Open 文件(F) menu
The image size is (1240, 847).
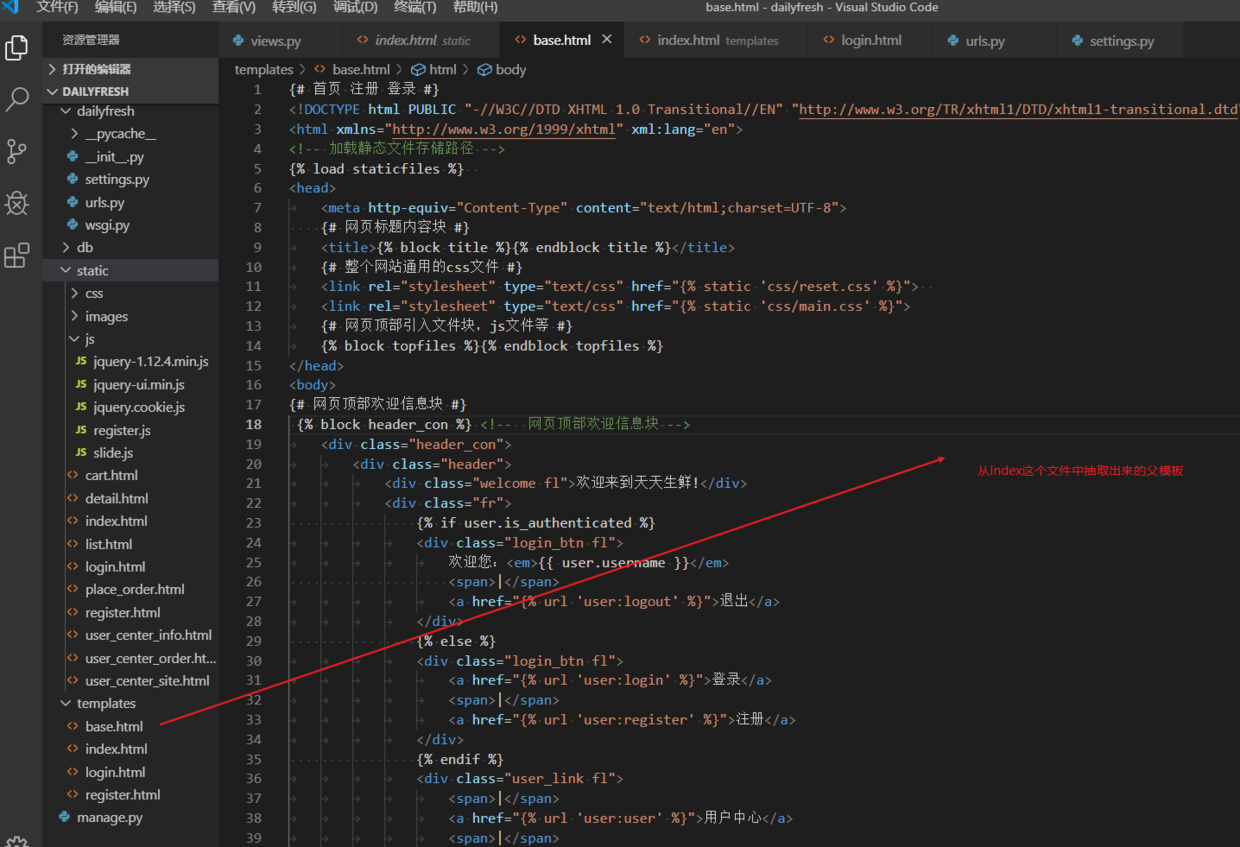pos(57,7)
